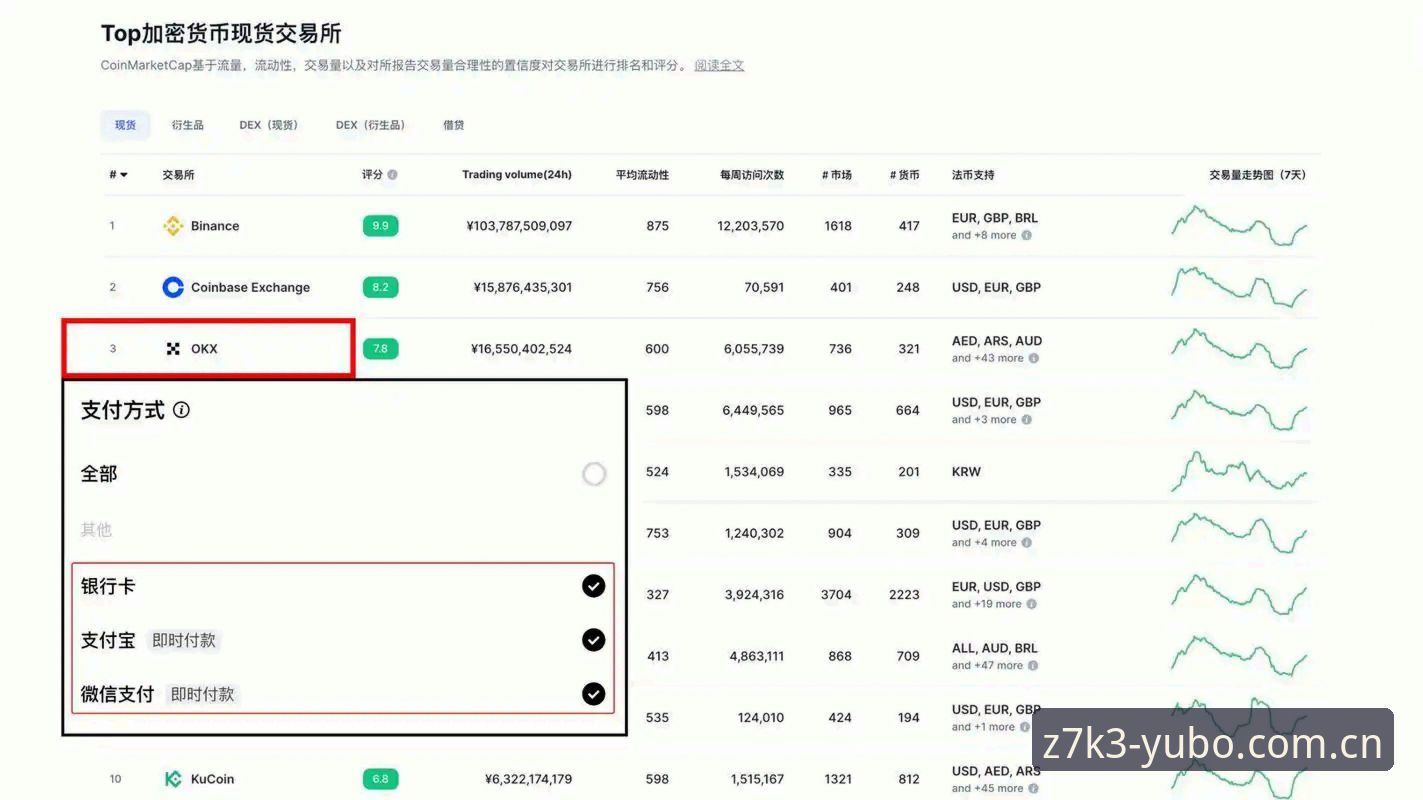Sort by 每周访问次数 column header
The height and width of the screenshot is (800, 1423).
coord(752,175)
